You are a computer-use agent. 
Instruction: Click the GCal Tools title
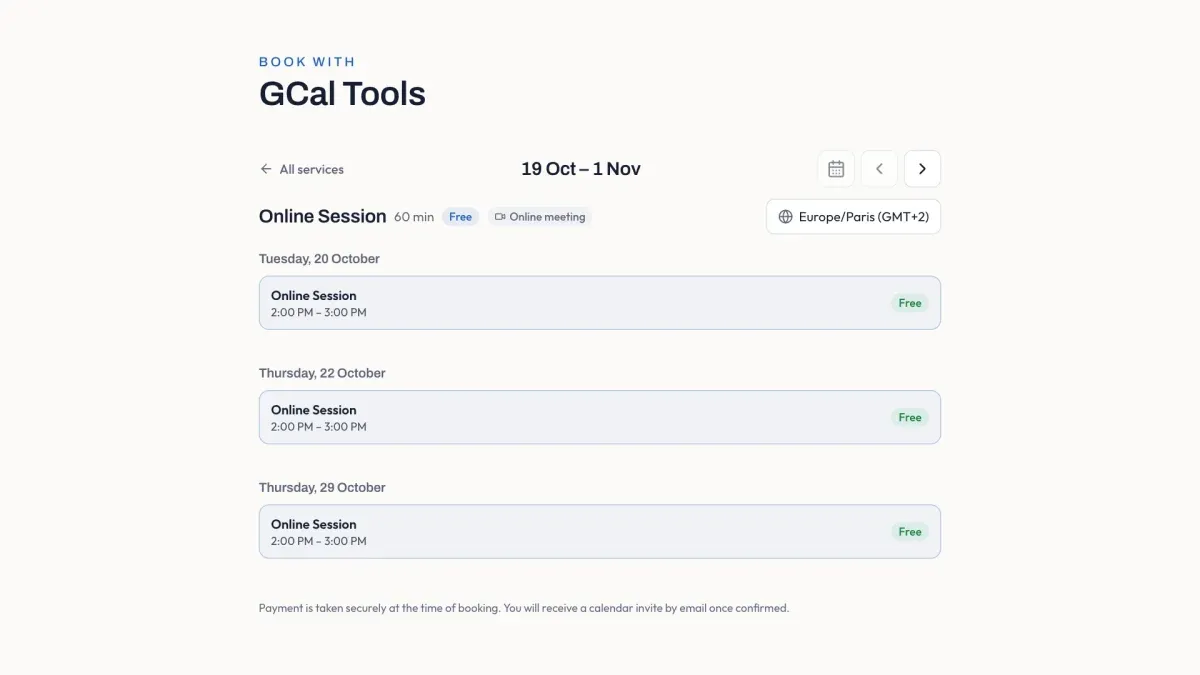pyautogui.click(x=342, y=94)
